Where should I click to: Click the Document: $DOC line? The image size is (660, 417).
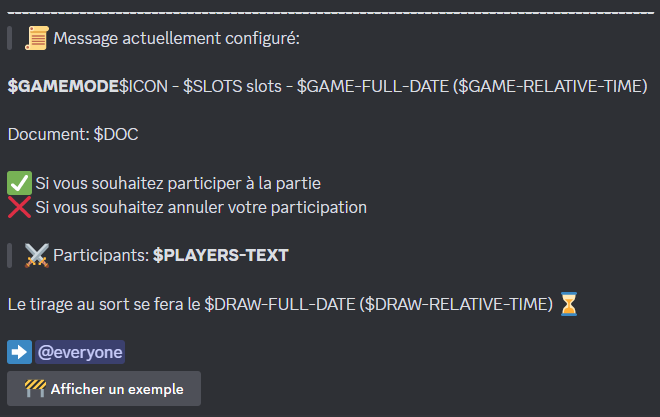(73, 135)
